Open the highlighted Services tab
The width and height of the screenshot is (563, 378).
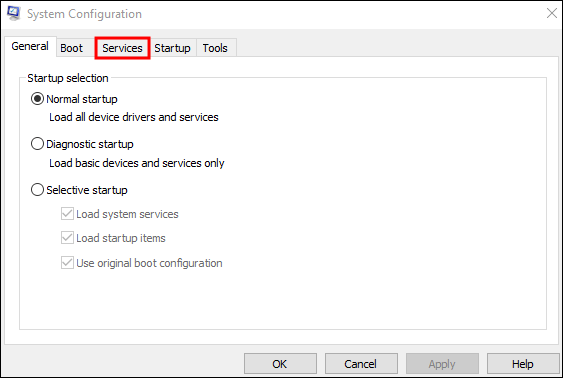click(x=122, y=48)
